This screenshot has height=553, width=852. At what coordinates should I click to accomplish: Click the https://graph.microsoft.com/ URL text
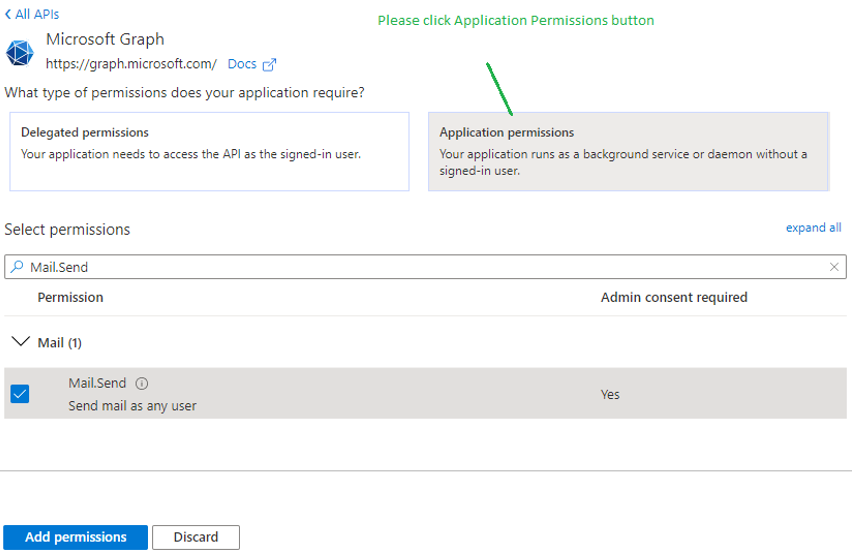tap(131, 64)
